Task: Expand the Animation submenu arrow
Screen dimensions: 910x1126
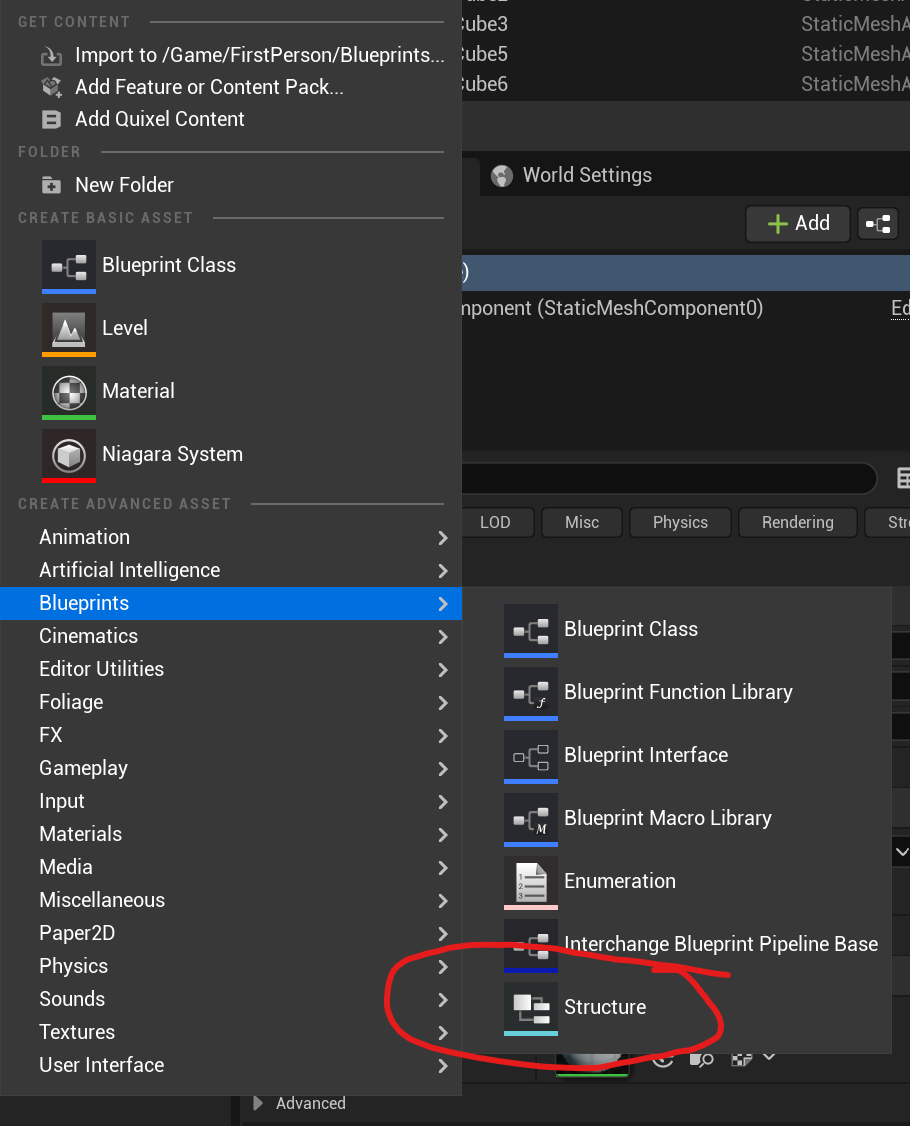Action: [442, 538]
